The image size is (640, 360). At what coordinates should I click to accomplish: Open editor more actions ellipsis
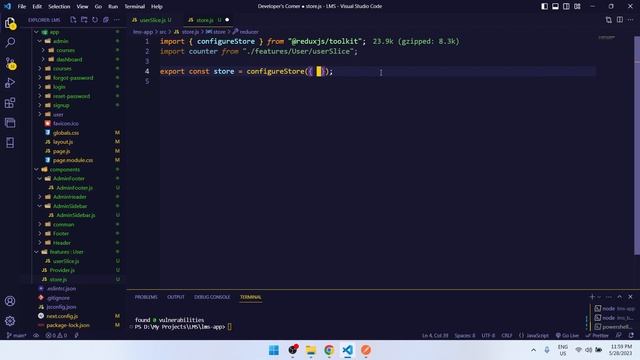(631, 20)
